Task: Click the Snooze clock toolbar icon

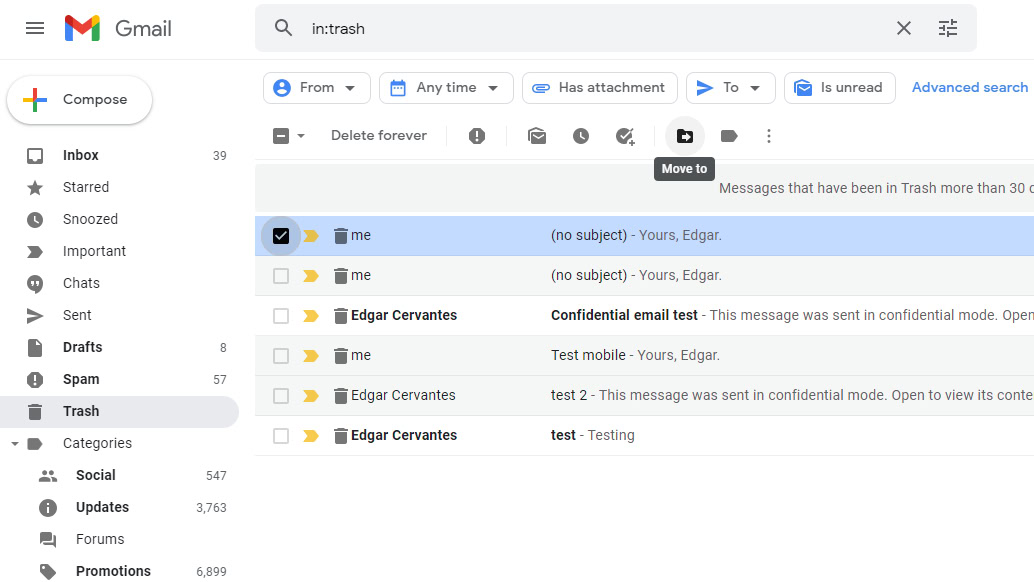Action: (x=581, y=136)
